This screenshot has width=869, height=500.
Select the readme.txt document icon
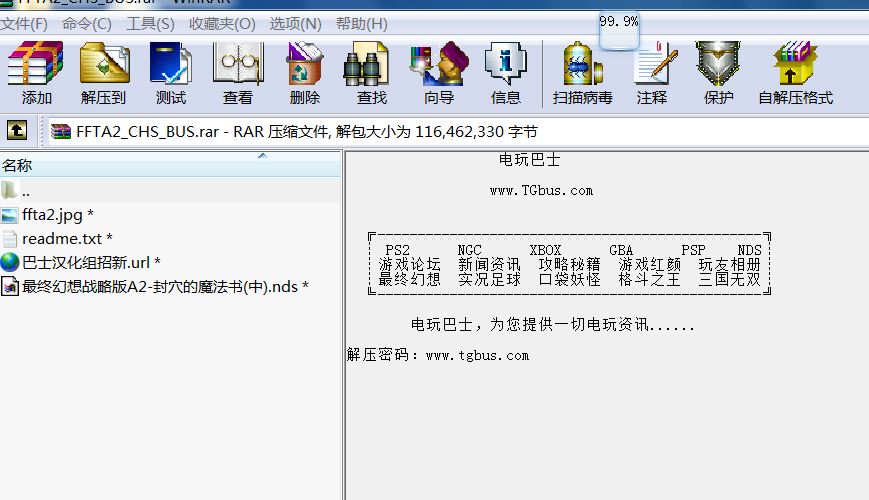point(9,239)
